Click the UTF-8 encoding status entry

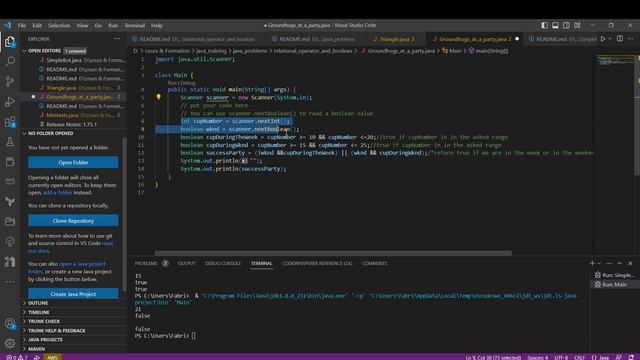(x=561, y=357)
